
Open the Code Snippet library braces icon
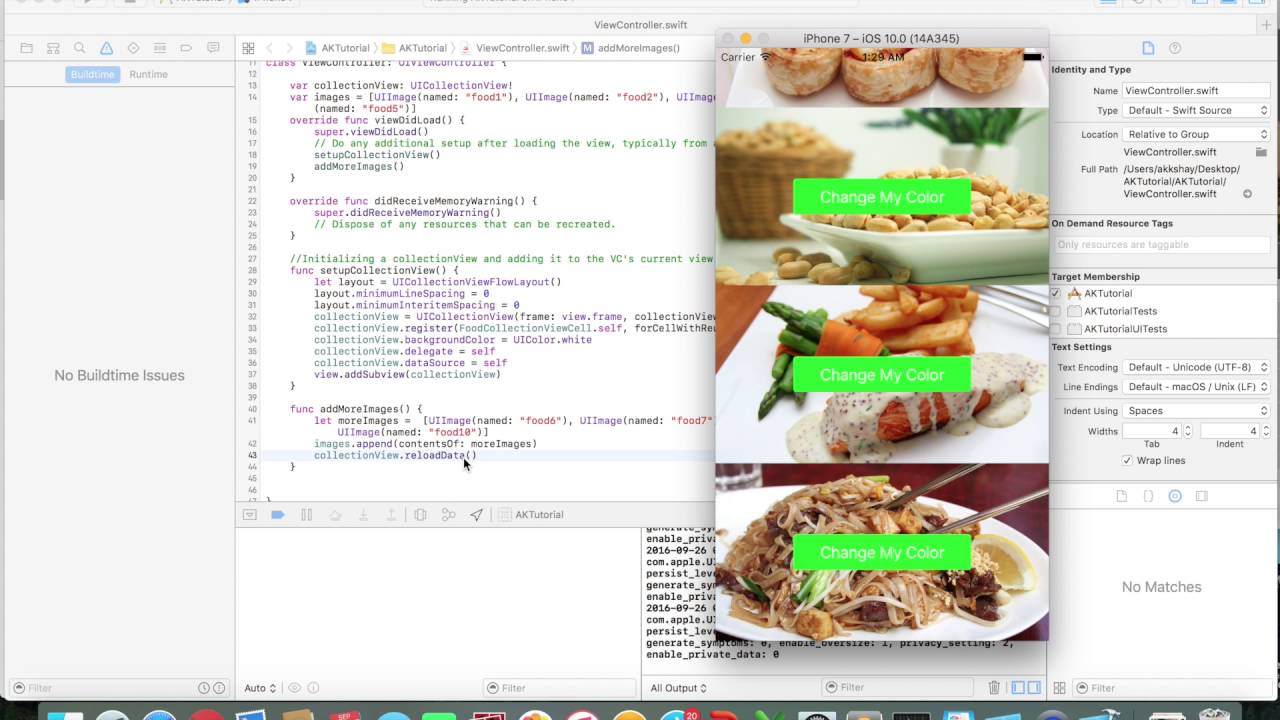point(1148,496)
